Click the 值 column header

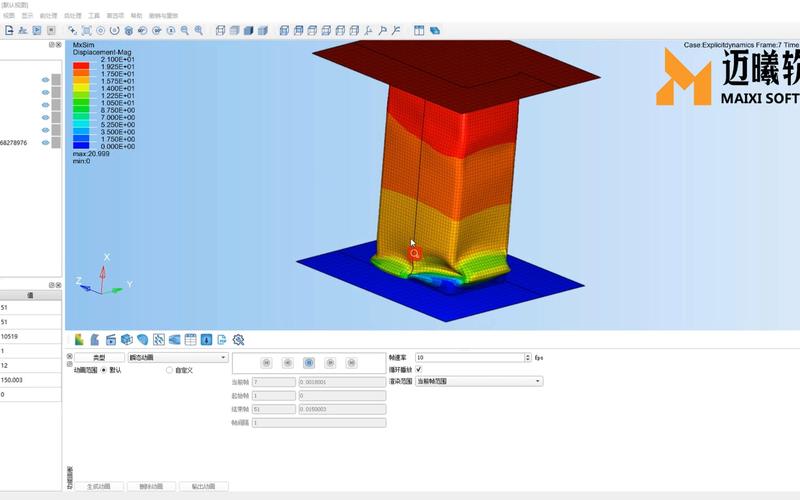tap(31, 295)
